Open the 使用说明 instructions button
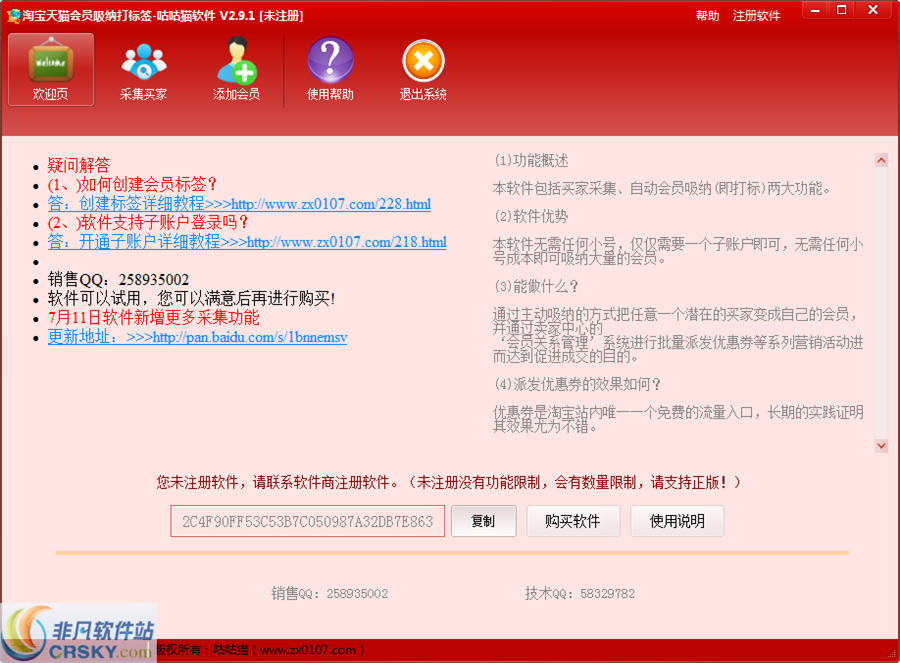 click(677, 521)
